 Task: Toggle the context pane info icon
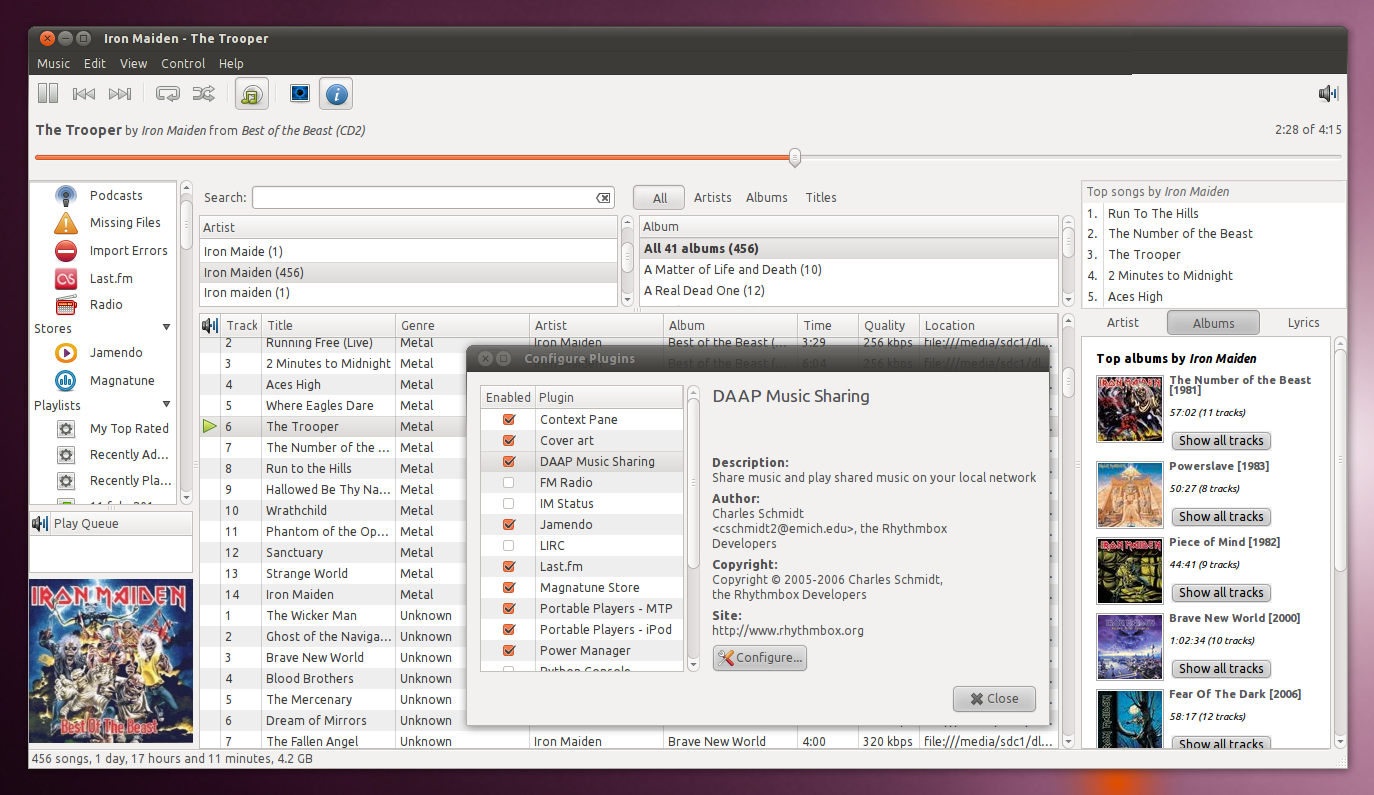pos(336,94)
